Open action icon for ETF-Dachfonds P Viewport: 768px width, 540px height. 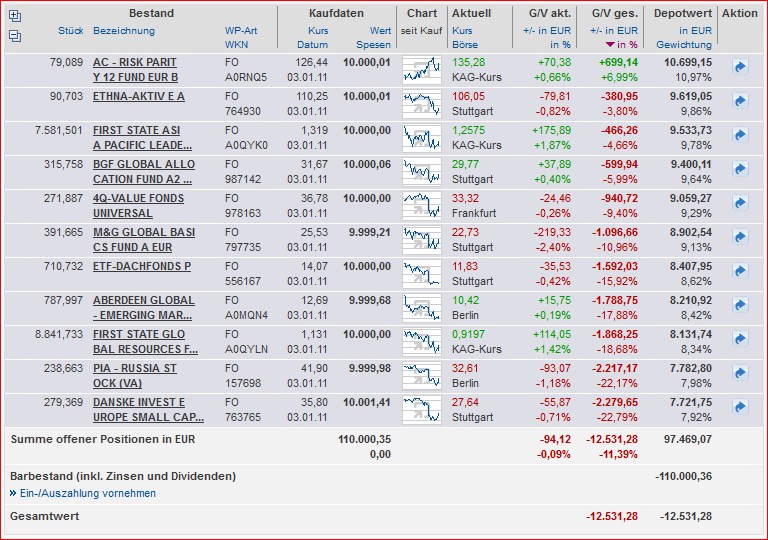[740, 271]
